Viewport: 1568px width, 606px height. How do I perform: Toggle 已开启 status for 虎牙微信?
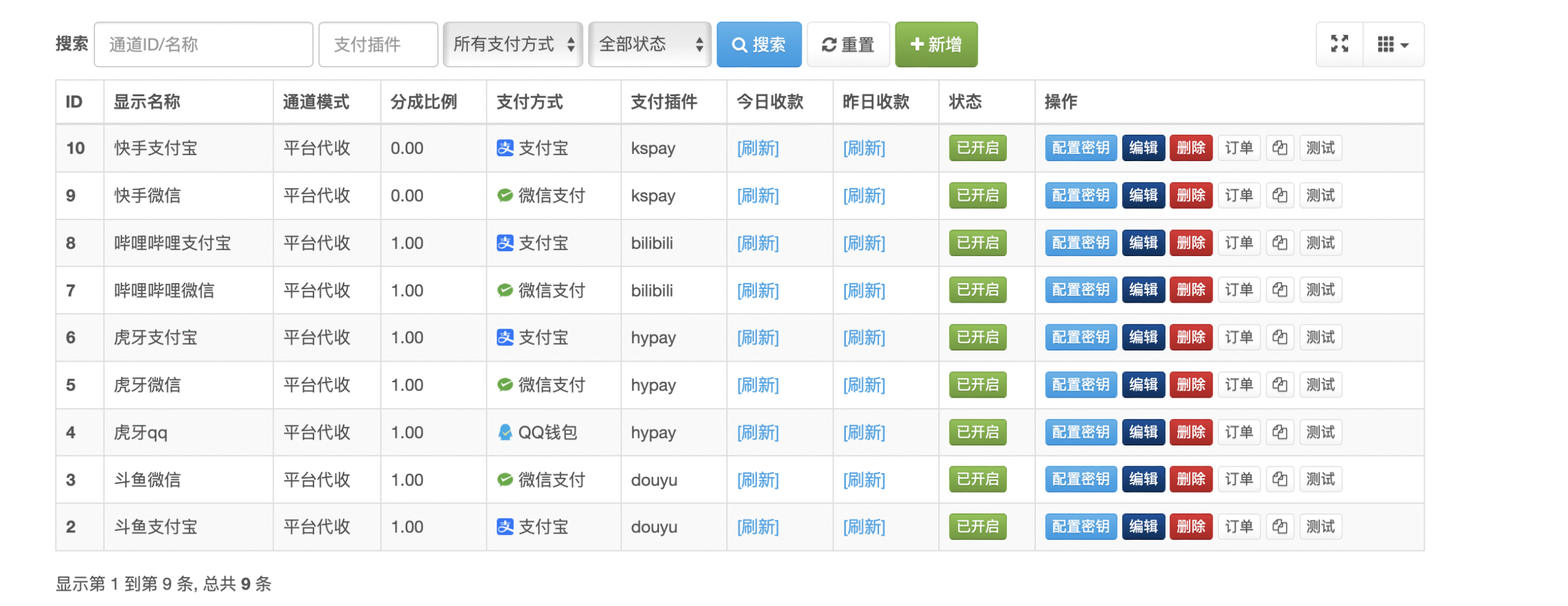click(x=977, y=385)
